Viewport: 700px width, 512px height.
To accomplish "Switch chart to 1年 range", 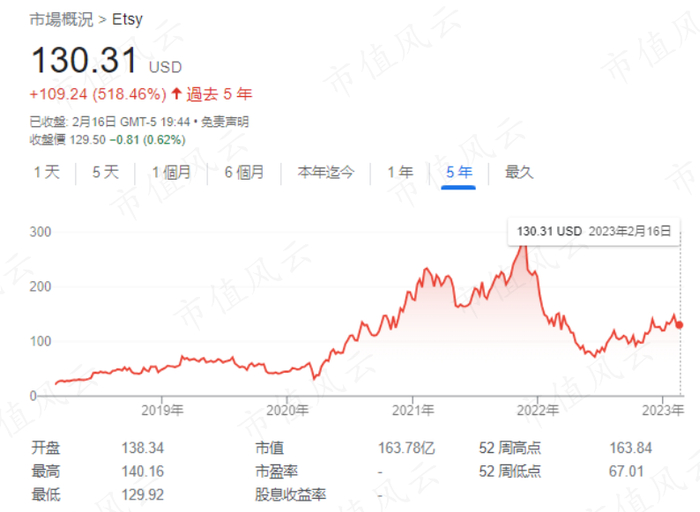I will 400,172.
